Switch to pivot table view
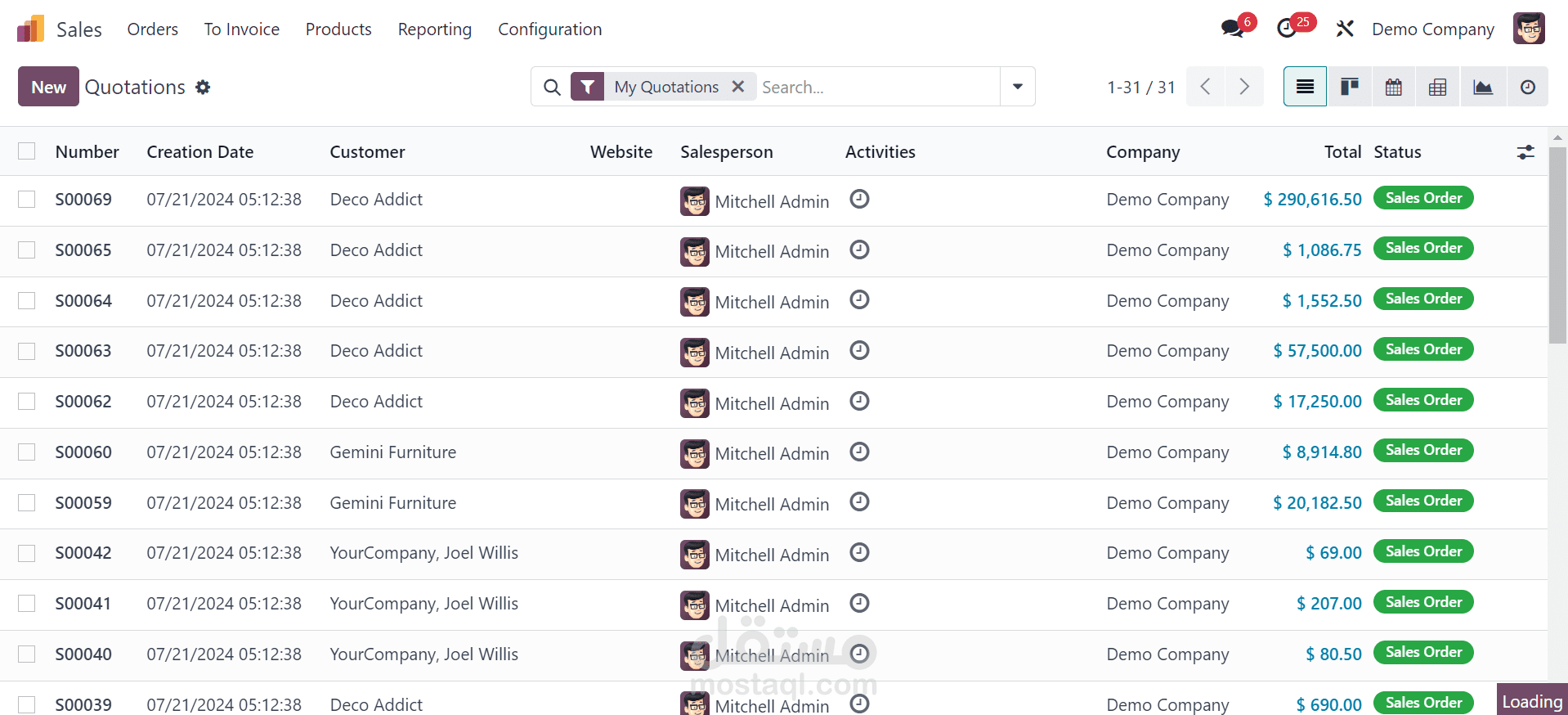Viewport: 1568px width, 715px height. (x=1438, y=87)
